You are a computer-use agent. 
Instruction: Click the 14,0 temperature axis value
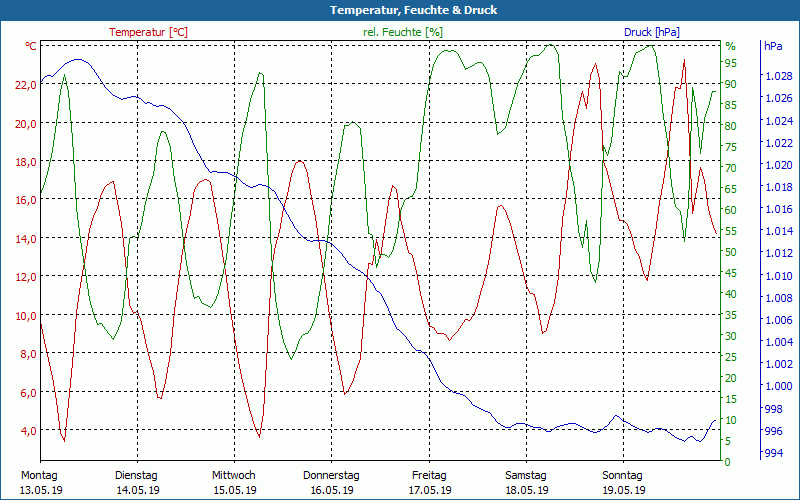pos(24,238)
